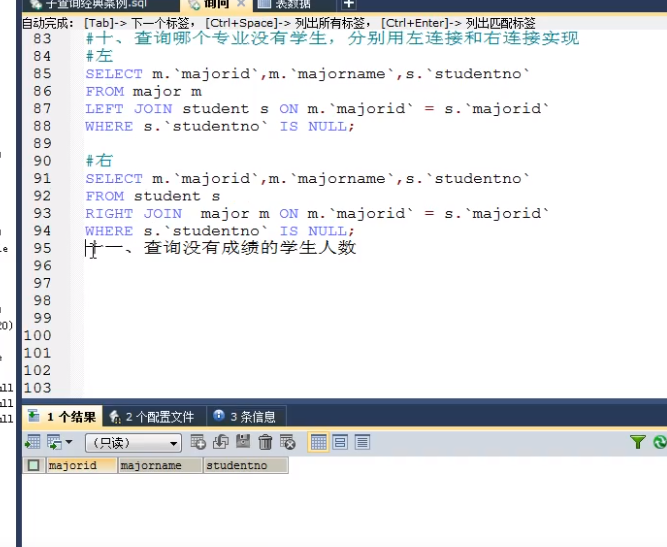667x547 pixels.
Task: Switch to form view mode
Action: point(340,442)
